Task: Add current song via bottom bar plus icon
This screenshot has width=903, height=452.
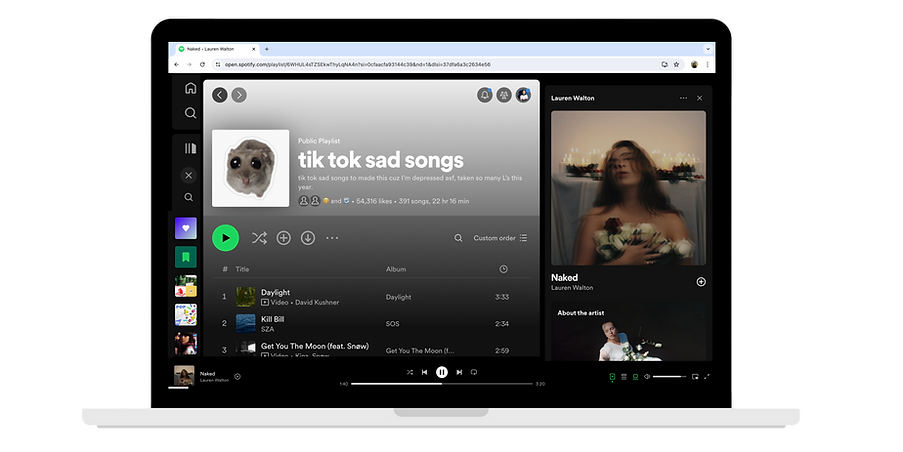Action: point(237,377)
